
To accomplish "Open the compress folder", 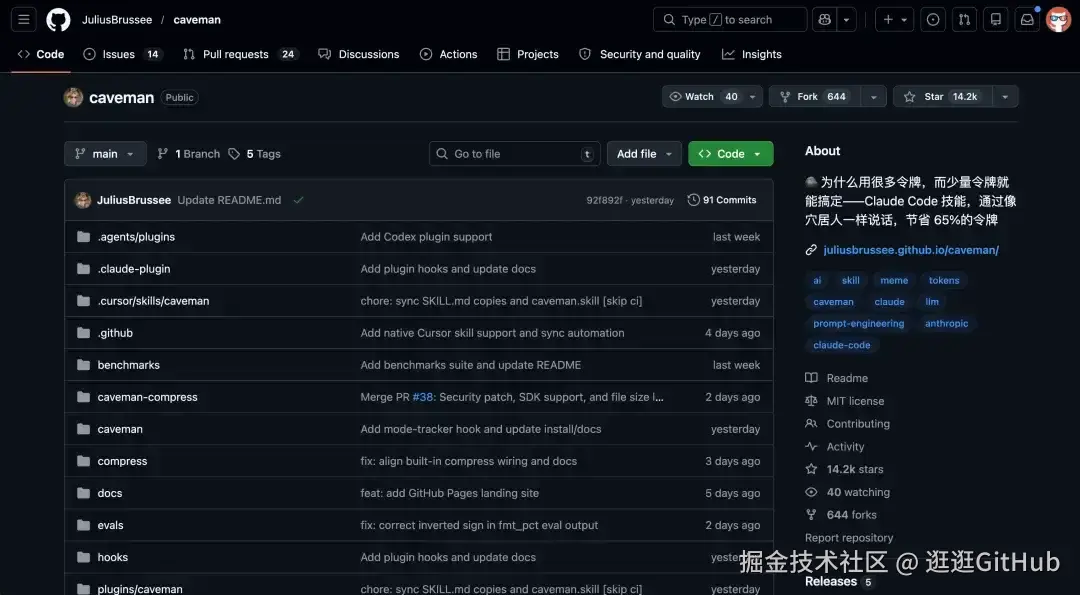I will [x=123, y=461].
